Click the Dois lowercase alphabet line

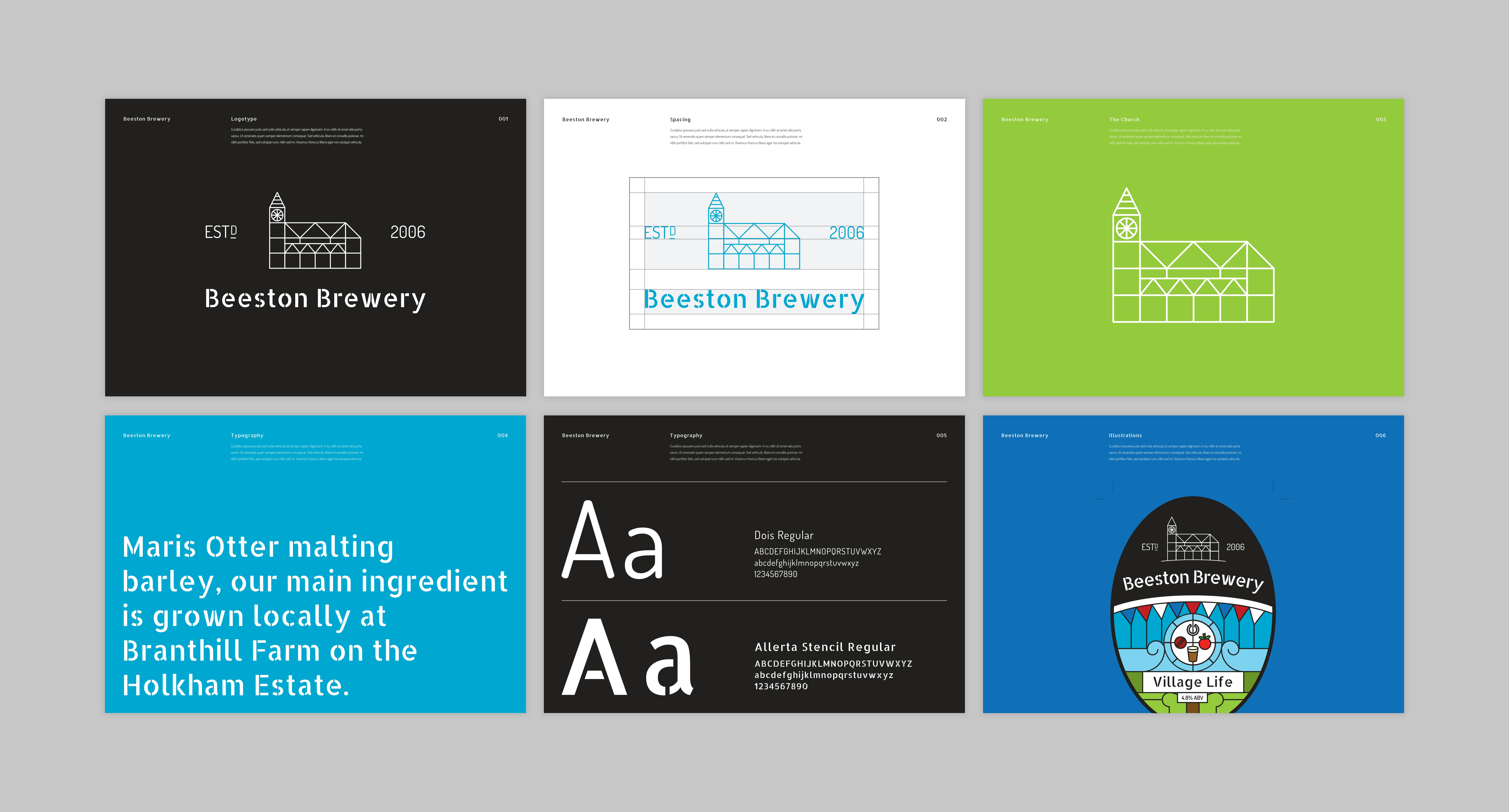tap(807, 563)
